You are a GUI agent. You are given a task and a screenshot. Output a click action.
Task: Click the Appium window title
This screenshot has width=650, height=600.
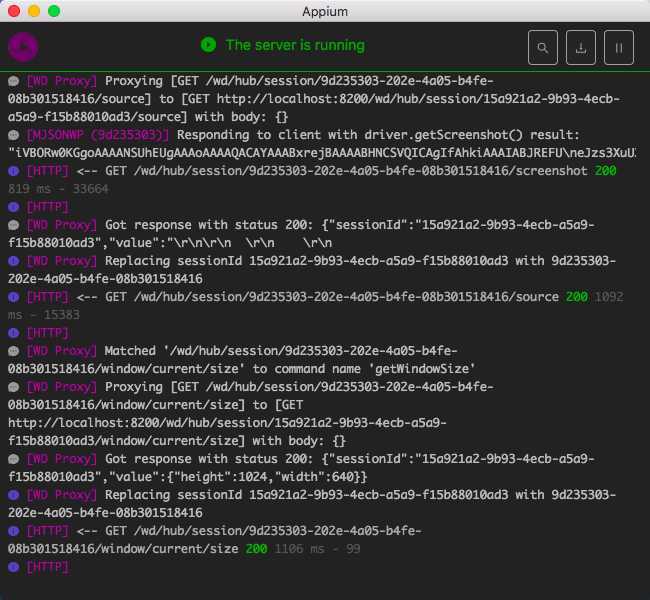[x=325, y=11]
